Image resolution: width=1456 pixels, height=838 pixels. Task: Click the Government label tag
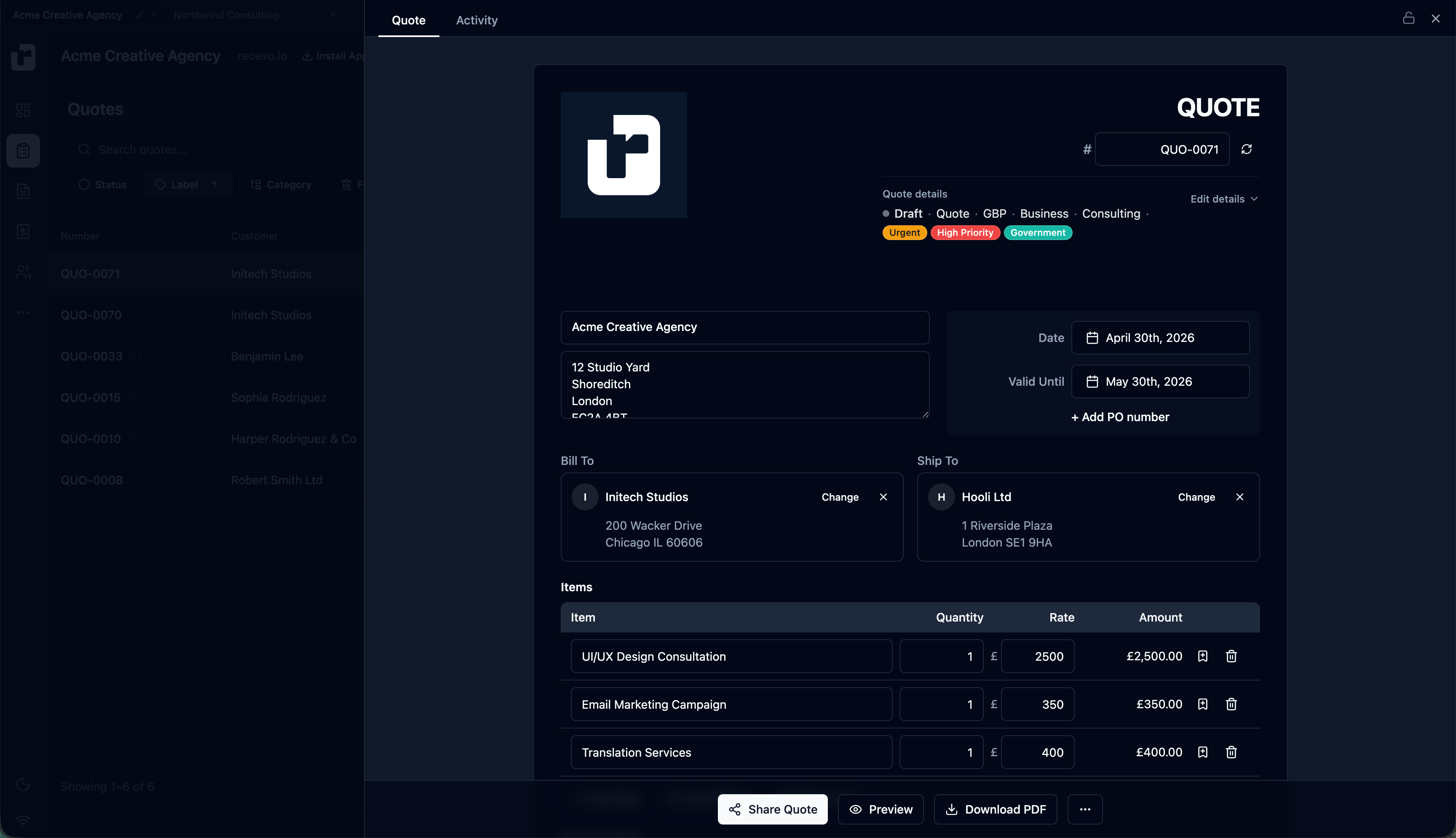click(x=1038, y=232)
